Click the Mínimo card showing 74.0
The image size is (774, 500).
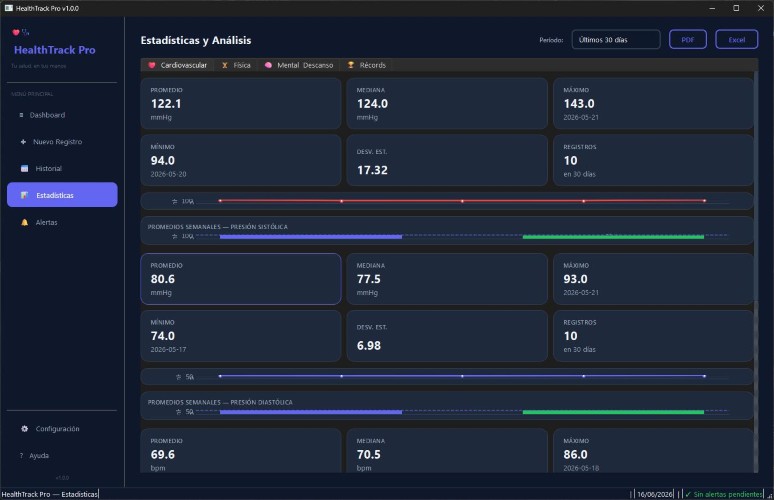[x=241, y=336]
